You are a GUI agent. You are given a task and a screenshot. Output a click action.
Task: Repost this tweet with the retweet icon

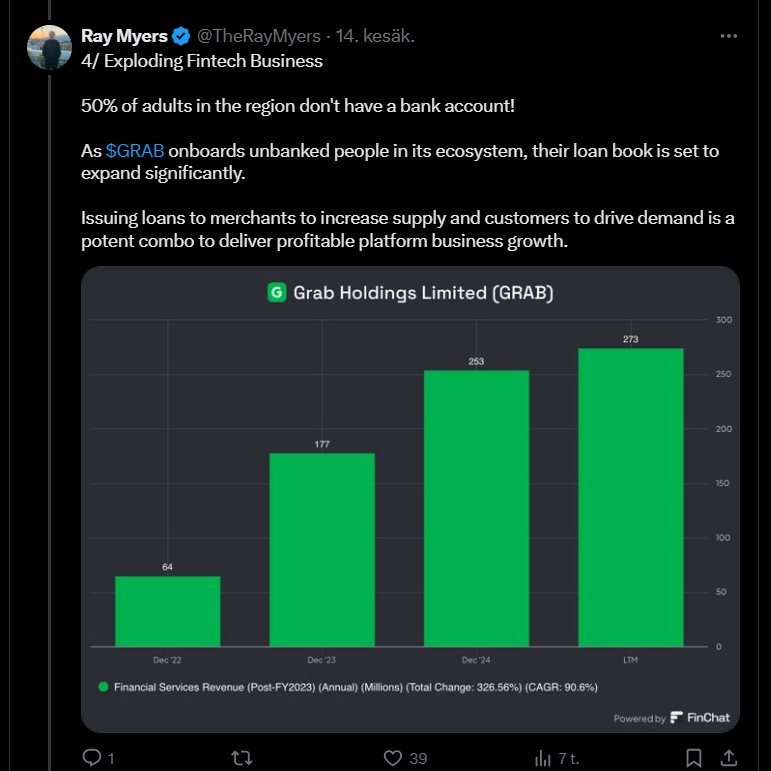pos(241,757)
